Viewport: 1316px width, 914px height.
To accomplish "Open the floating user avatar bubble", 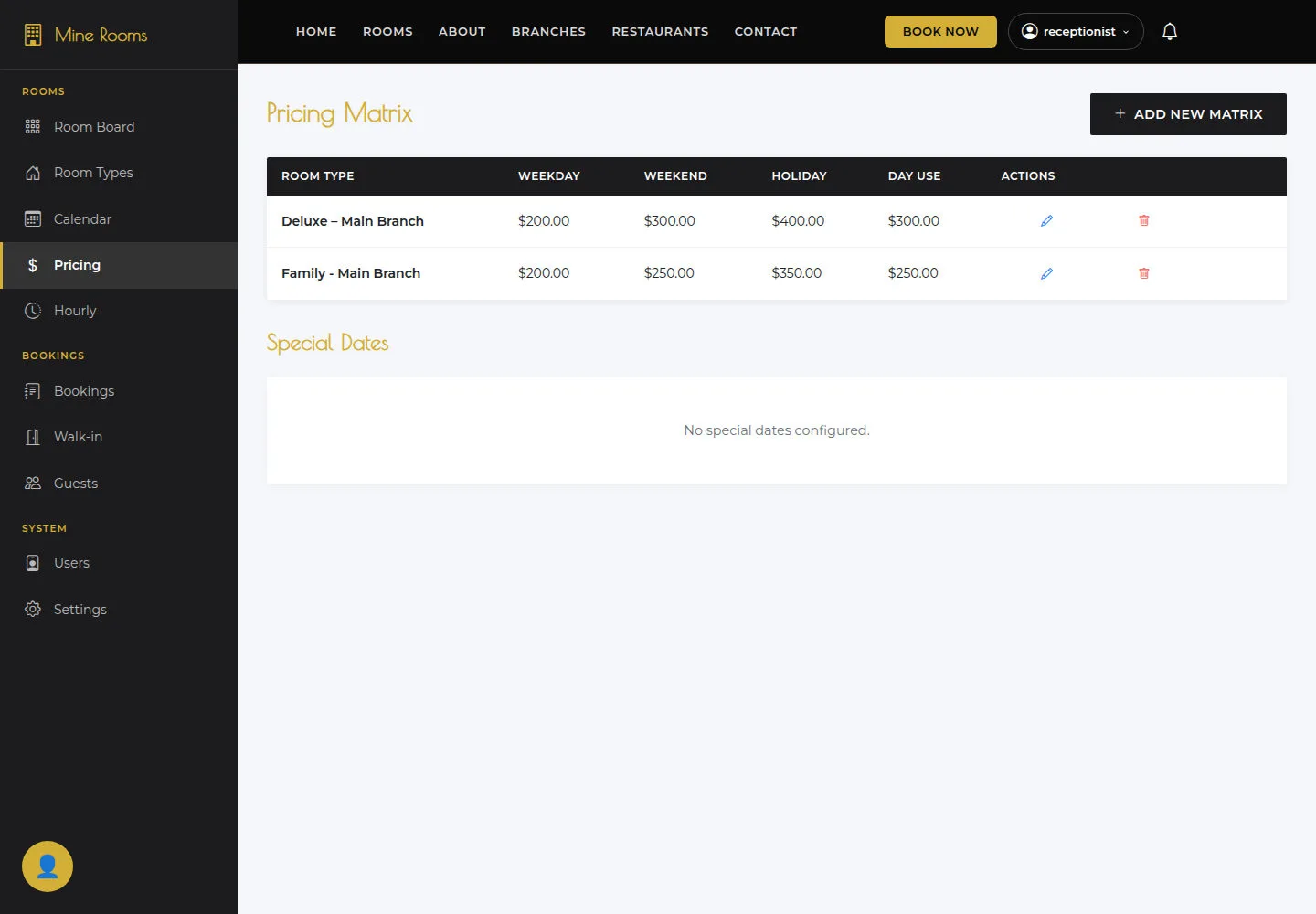I will [48, 866].
